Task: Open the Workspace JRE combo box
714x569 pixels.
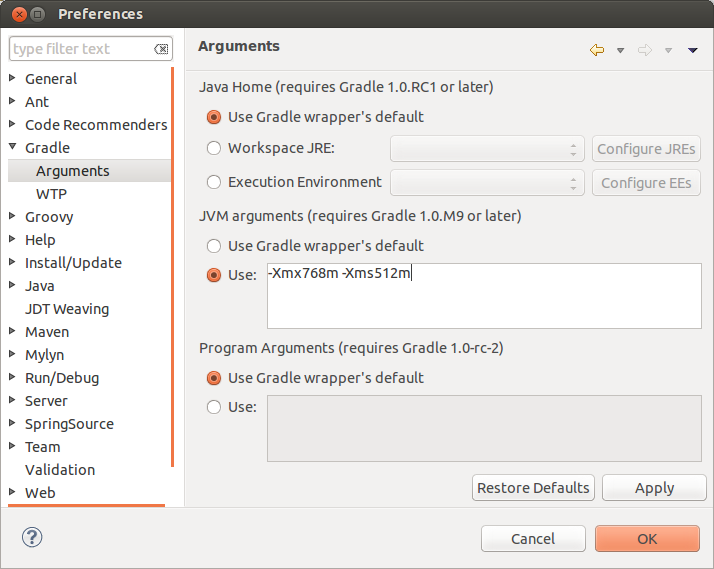Action: 487,148
